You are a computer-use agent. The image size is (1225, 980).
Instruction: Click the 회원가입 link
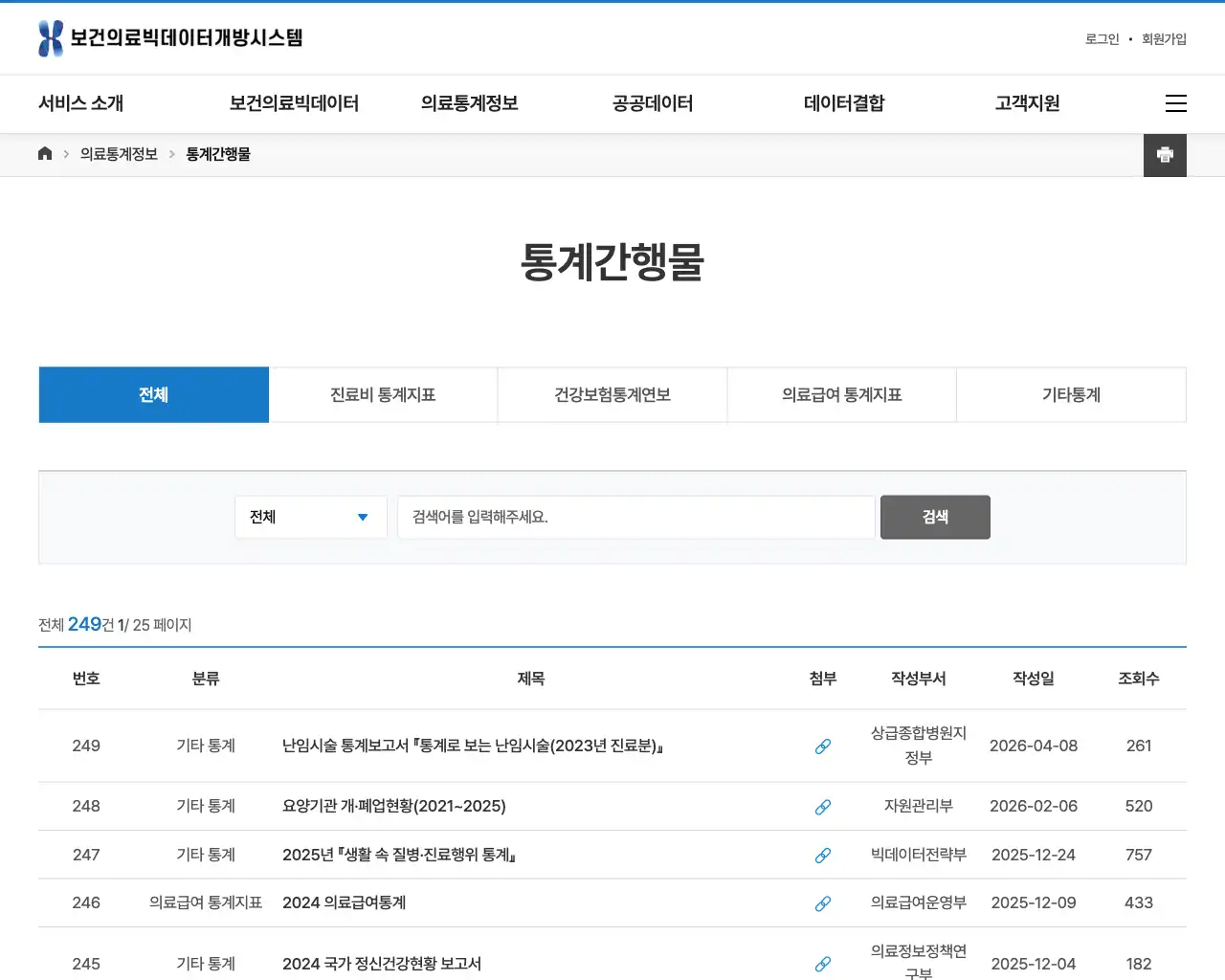[x=1164, y=39]
